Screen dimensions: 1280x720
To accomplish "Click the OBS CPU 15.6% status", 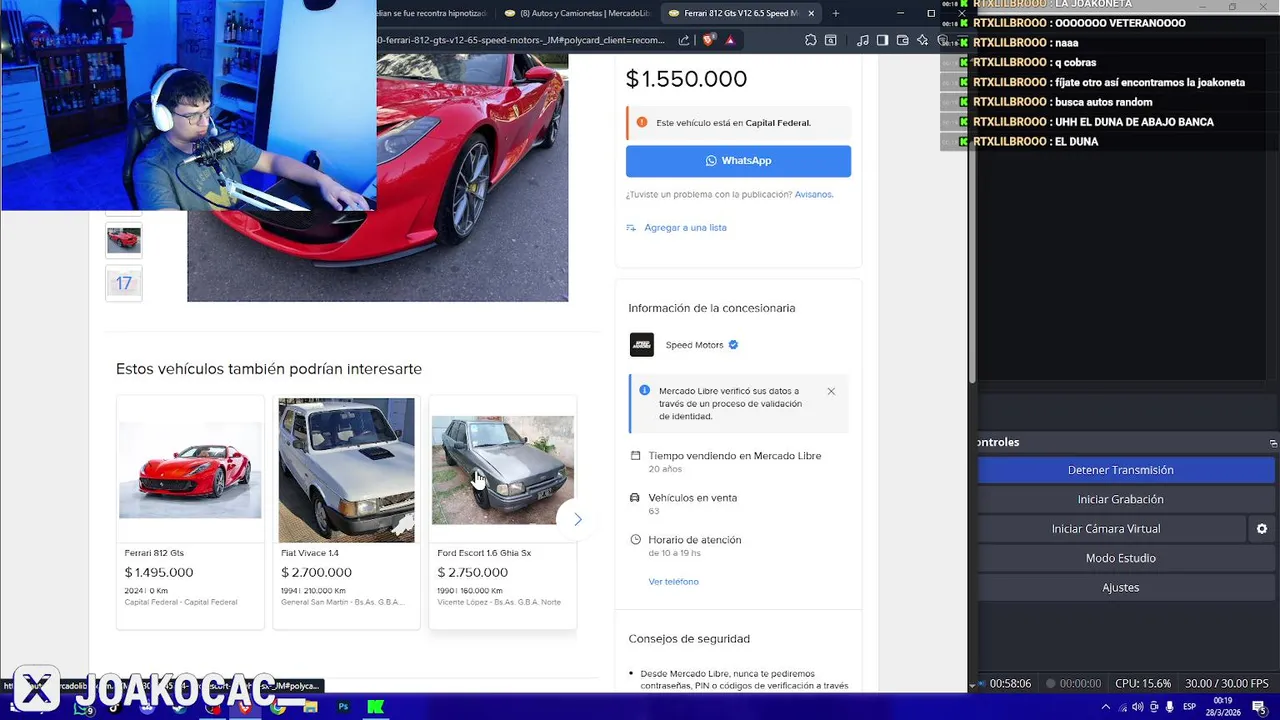I will click(1143, 684).
